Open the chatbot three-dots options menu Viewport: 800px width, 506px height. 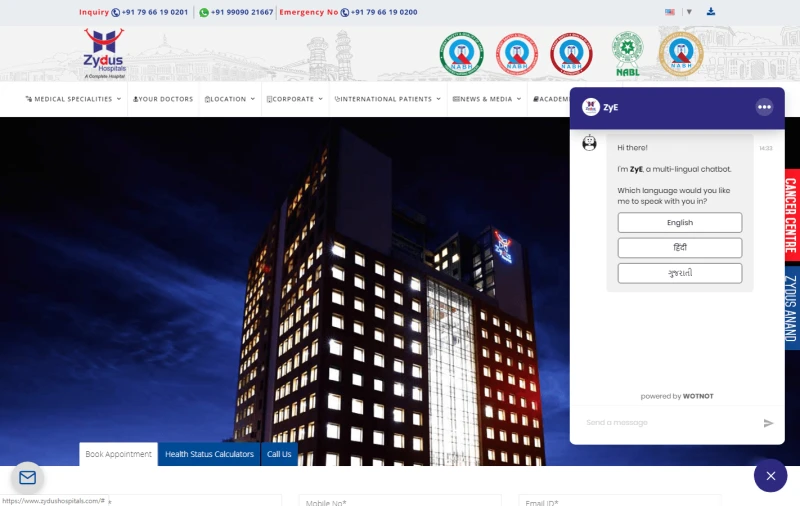point(764,107)
